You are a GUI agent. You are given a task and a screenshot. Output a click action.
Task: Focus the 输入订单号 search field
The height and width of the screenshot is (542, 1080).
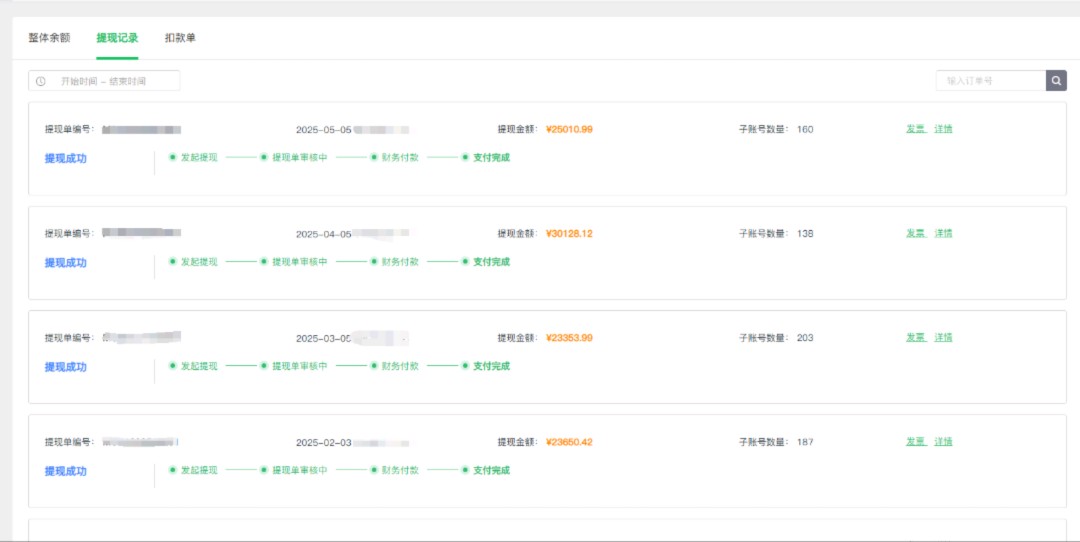990,81
